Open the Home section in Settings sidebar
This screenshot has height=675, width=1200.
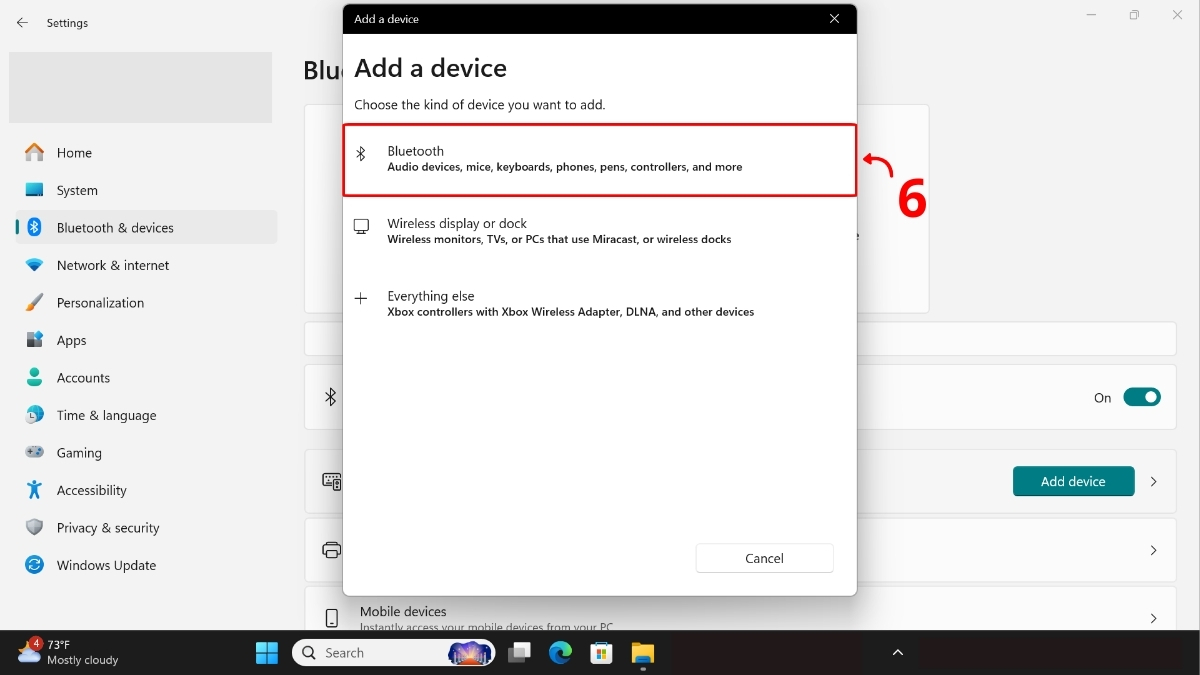pos(72,152)
